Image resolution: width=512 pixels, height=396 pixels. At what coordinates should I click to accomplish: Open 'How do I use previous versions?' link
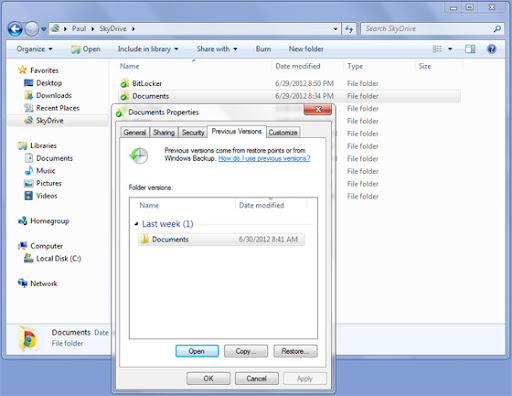(264, 158)
